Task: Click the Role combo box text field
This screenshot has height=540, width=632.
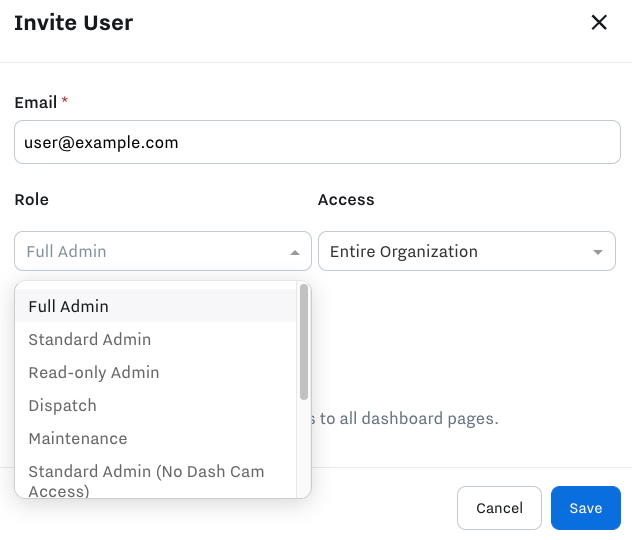Action: [x=150, y=252]
